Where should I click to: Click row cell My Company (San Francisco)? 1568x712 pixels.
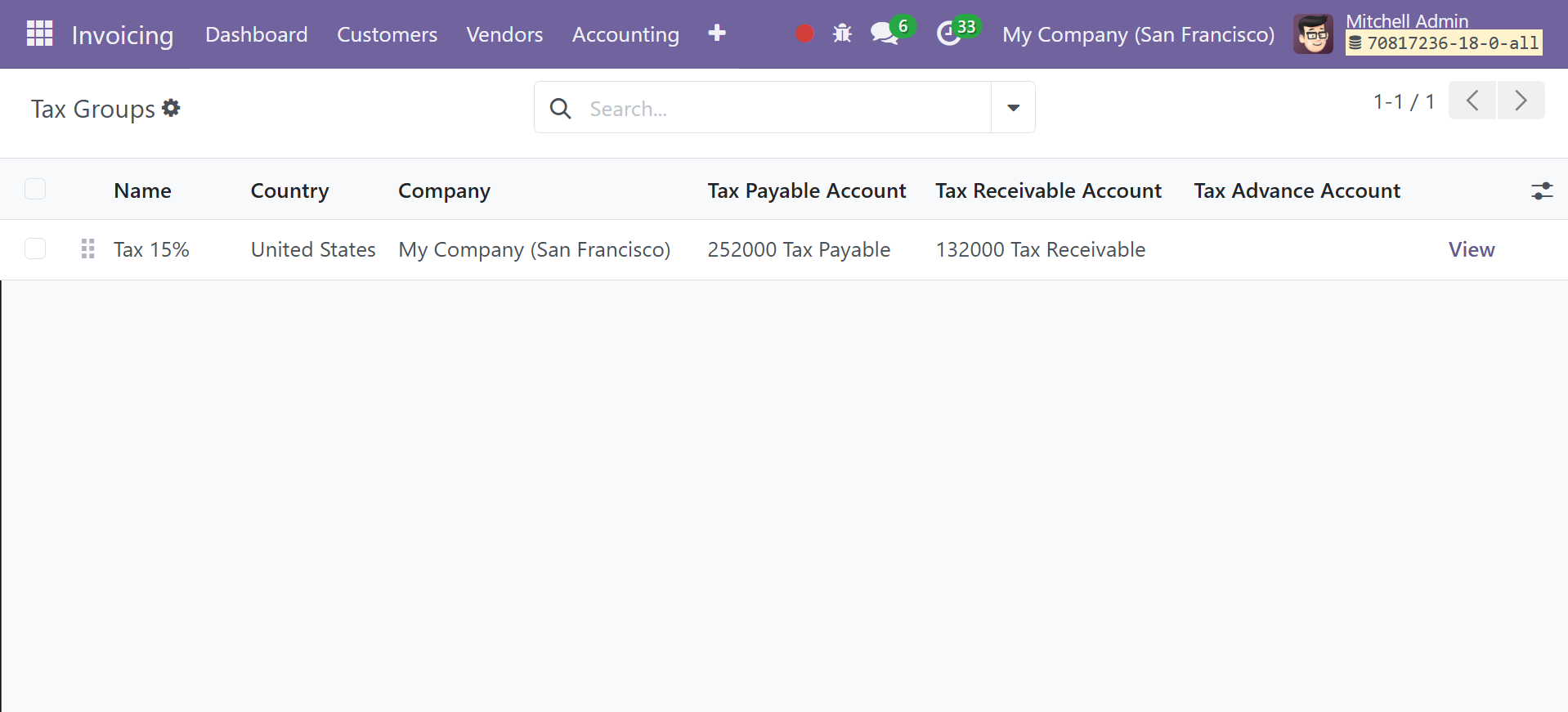[534, 249]
